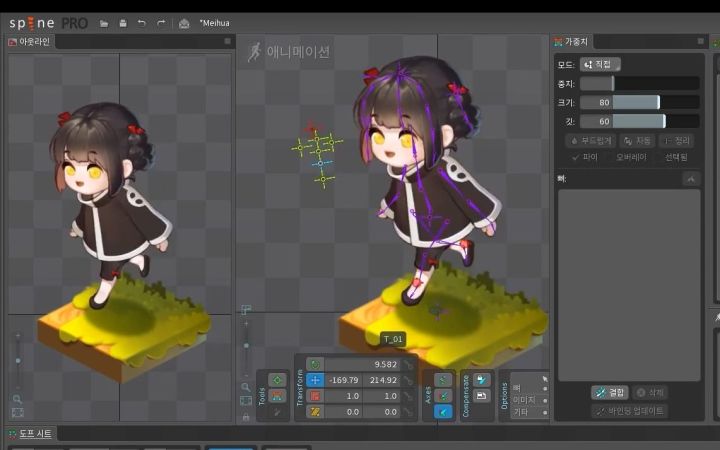Click the translate Y field 214.92
Image resolution: width=720 pixels, height=450 pixels.
pos(382,380)
